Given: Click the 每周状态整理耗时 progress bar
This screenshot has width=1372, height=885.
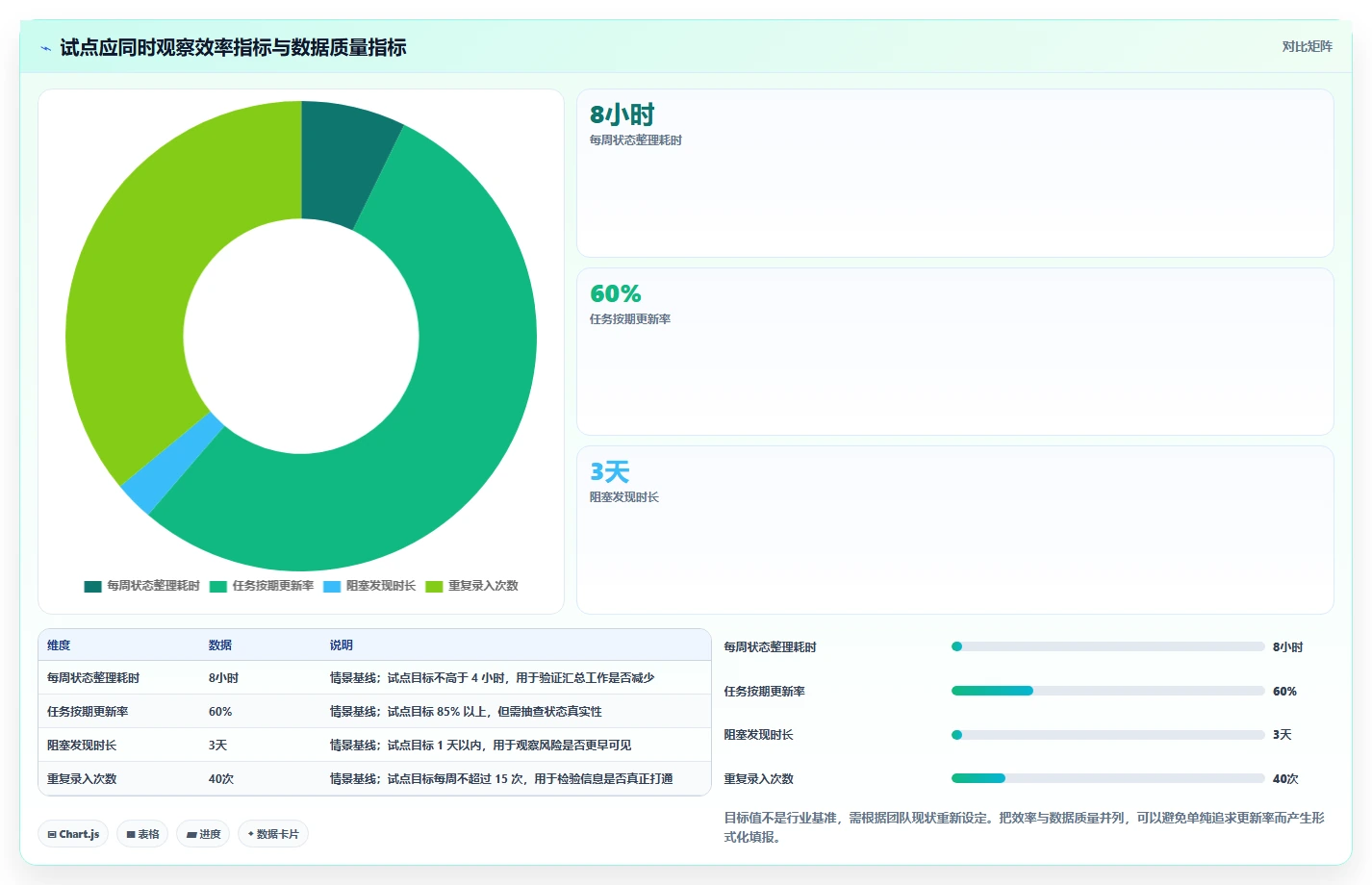Looking at the screenshot, I should (x=1107, y=646).
